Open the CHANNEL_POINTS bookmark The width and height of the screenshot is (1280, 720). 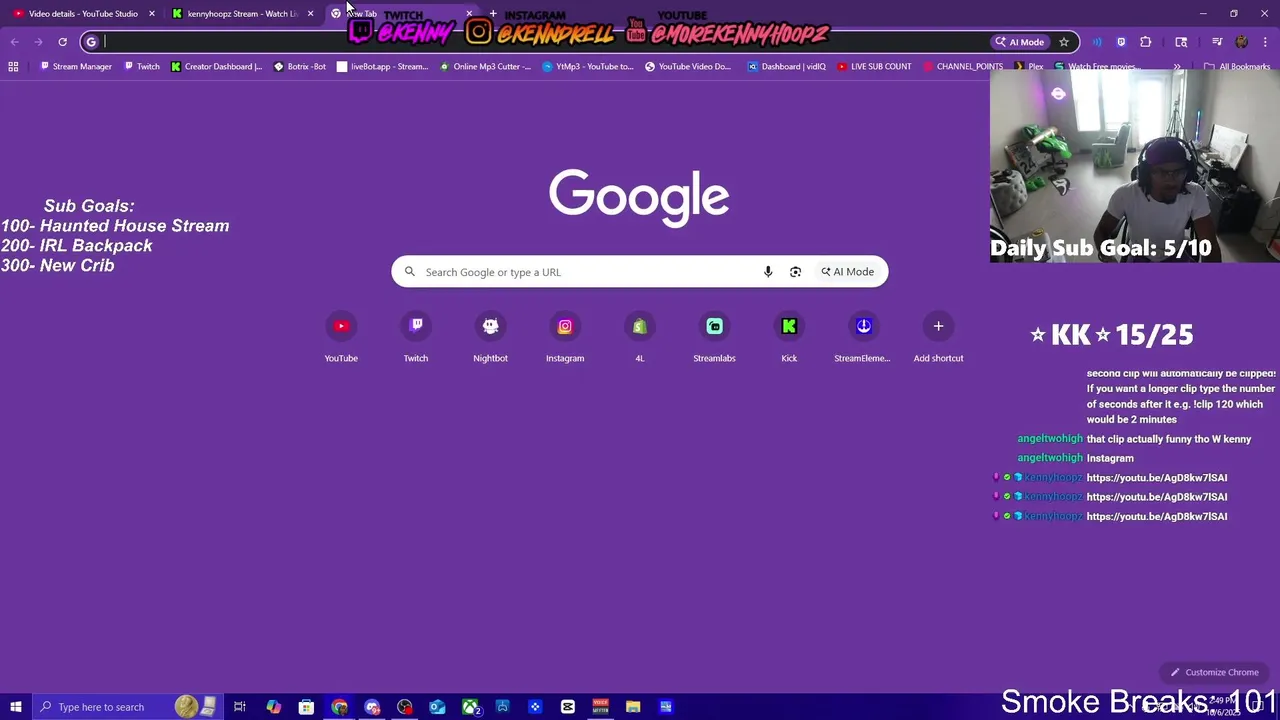pos(963,67)
